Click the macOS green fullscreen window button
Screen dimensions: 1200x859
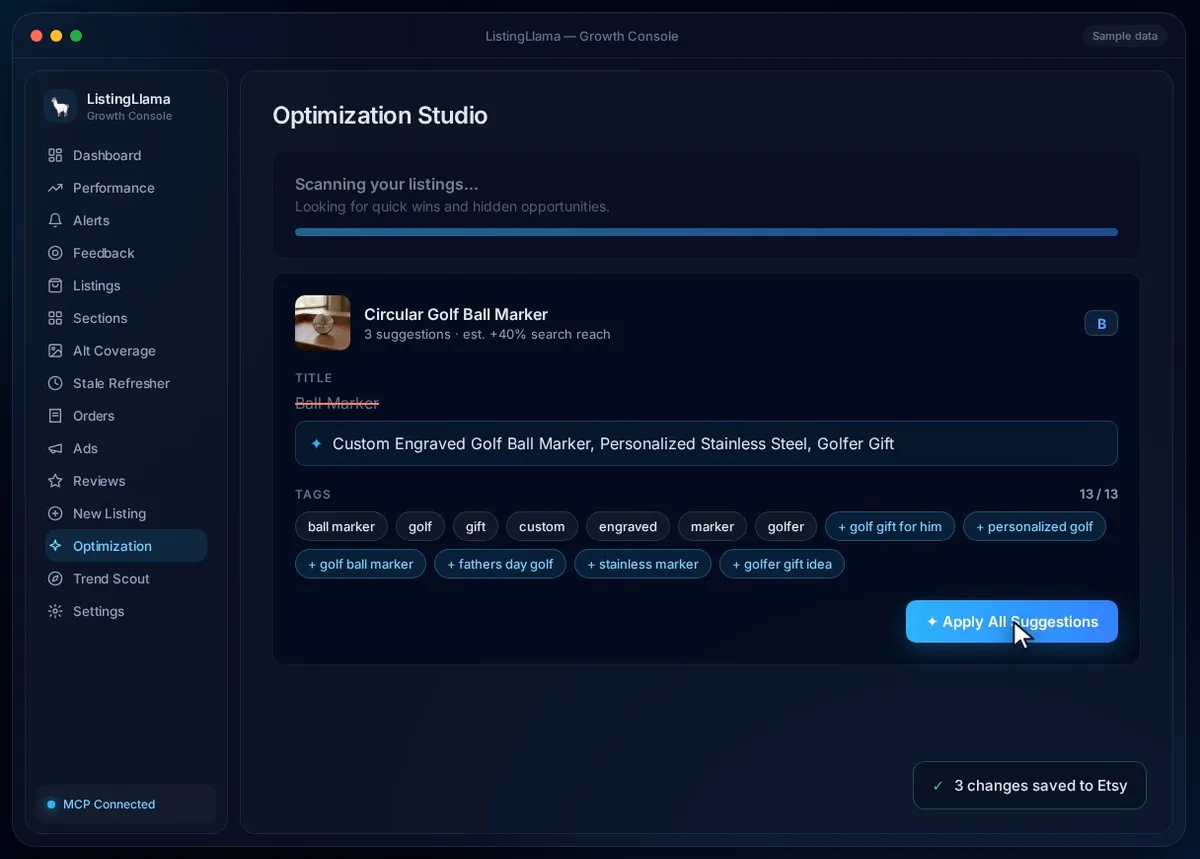click(x=76, y=36)
